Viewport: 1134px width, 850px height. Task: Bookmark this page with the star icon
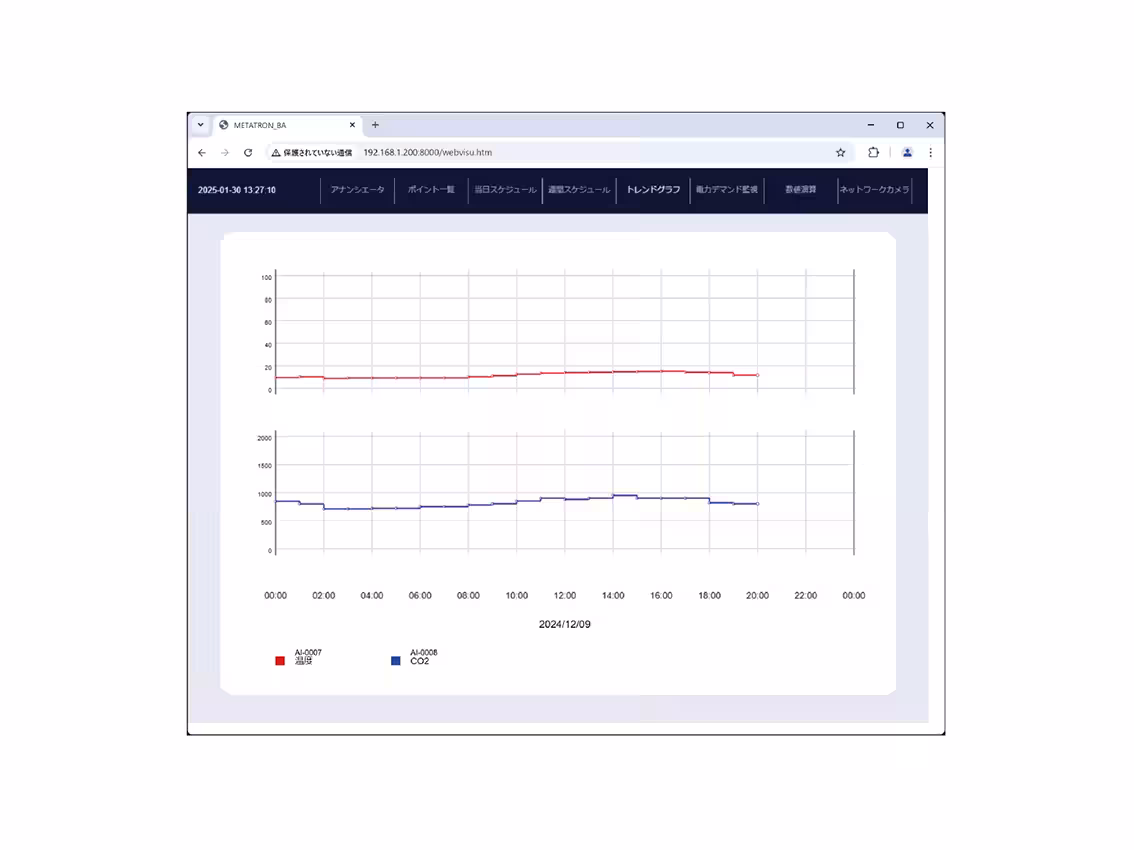coord(840,153)
